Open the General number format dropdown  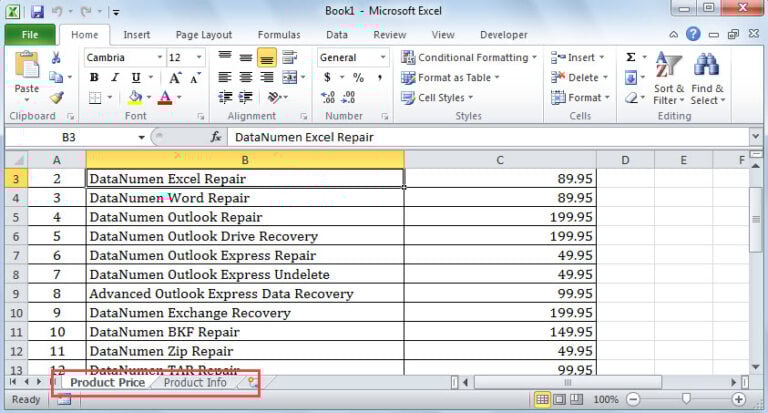(x=383, y=58)
